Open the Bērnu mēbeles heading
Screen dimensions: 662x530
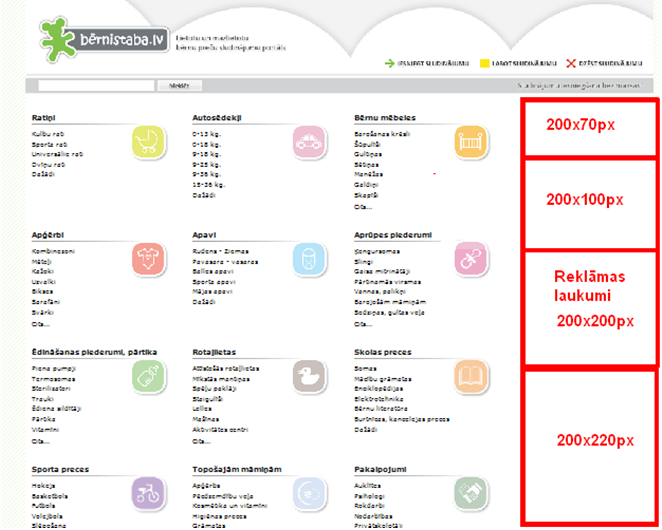coord(385,118)
